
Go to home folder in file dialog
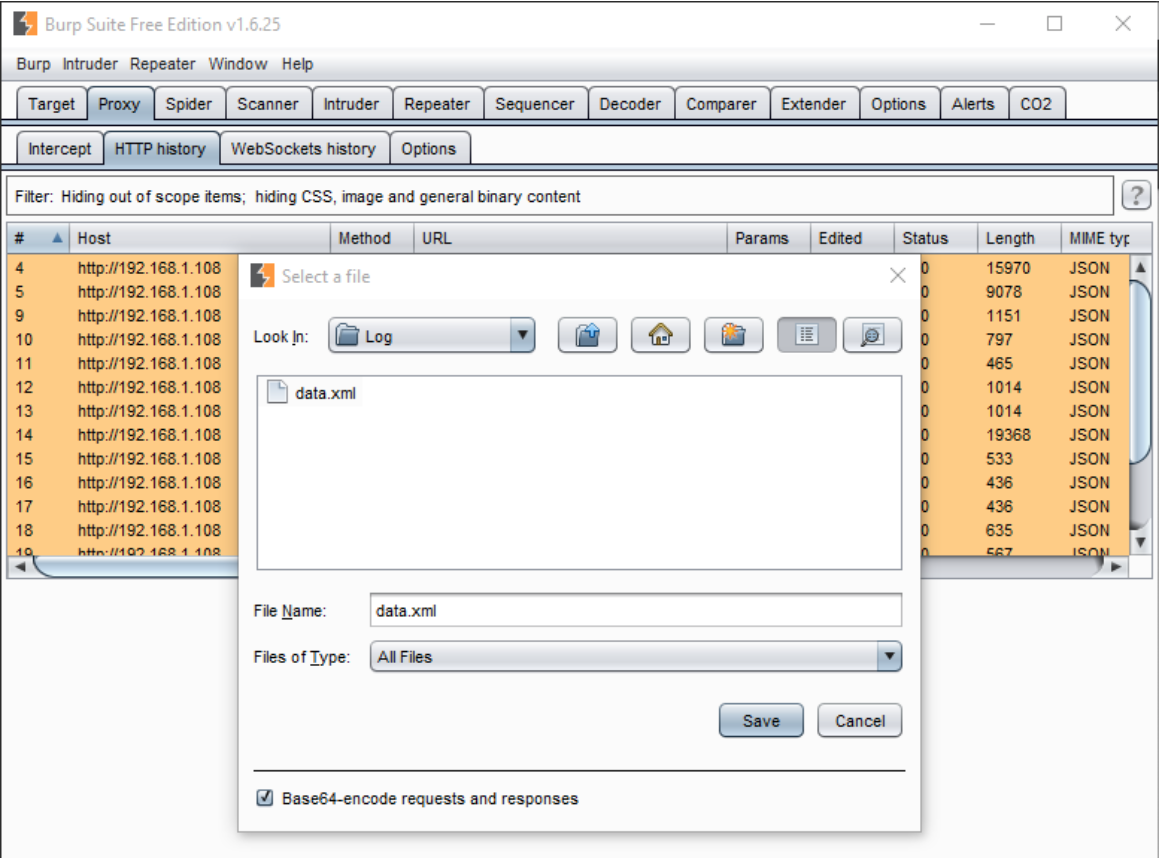pos(660,336)
